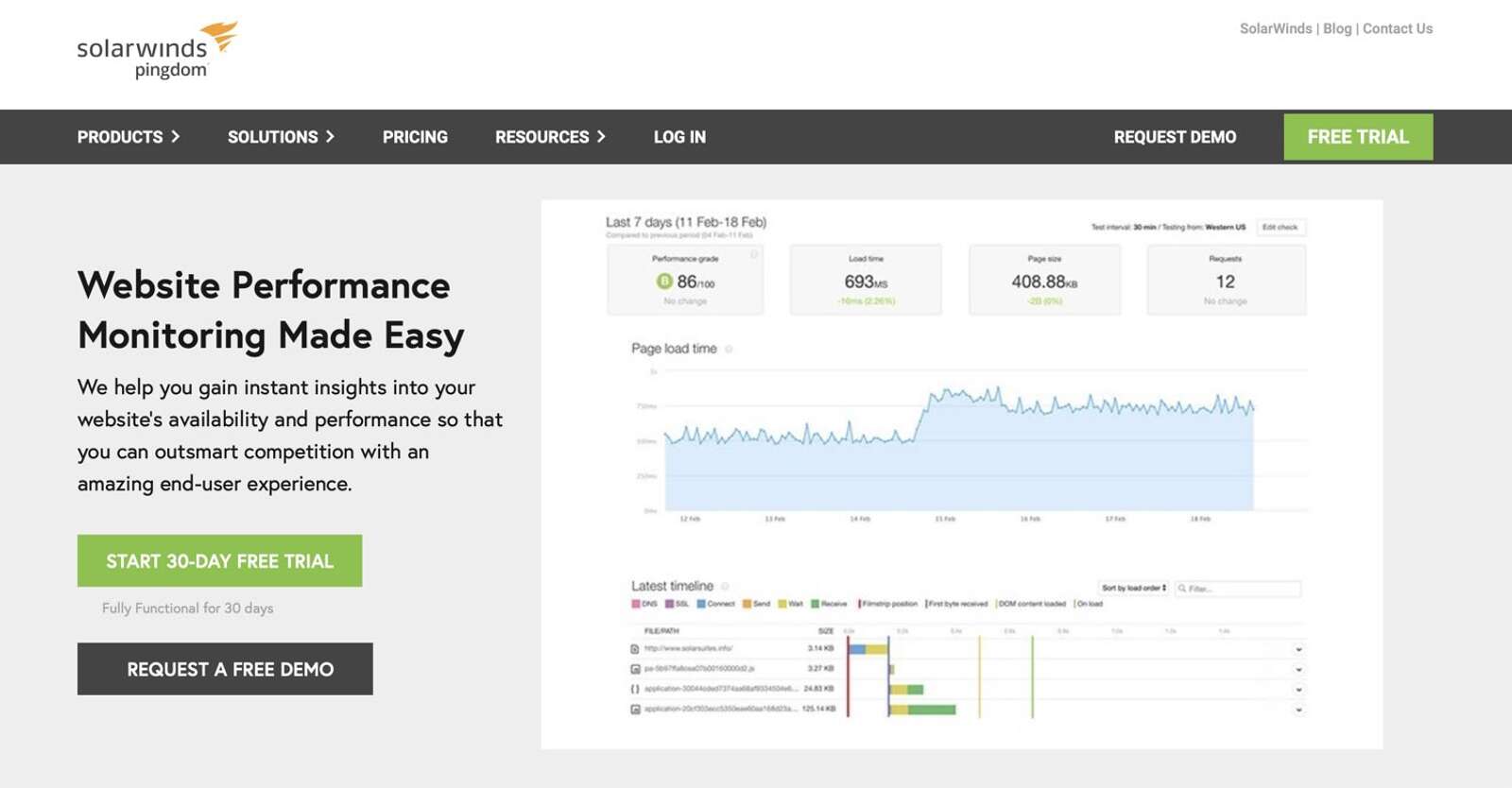Image resolution: width=1512 pixels, height=788 pixels.
Task: Click the Page size 408.88 KB card
Action: (x=1044, y=280)
